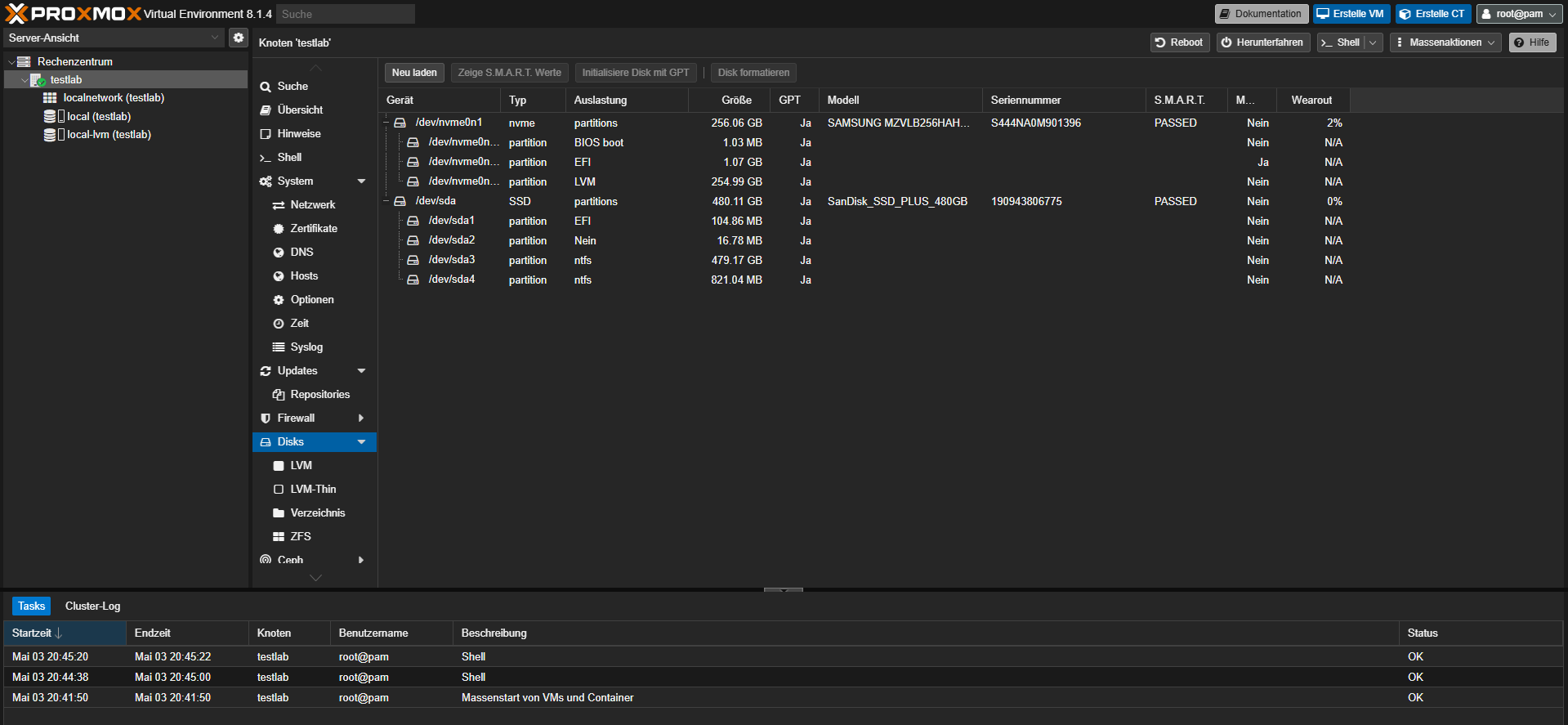
Task: Click the Erstelle CT button
Action: [x=1433, y=14]
